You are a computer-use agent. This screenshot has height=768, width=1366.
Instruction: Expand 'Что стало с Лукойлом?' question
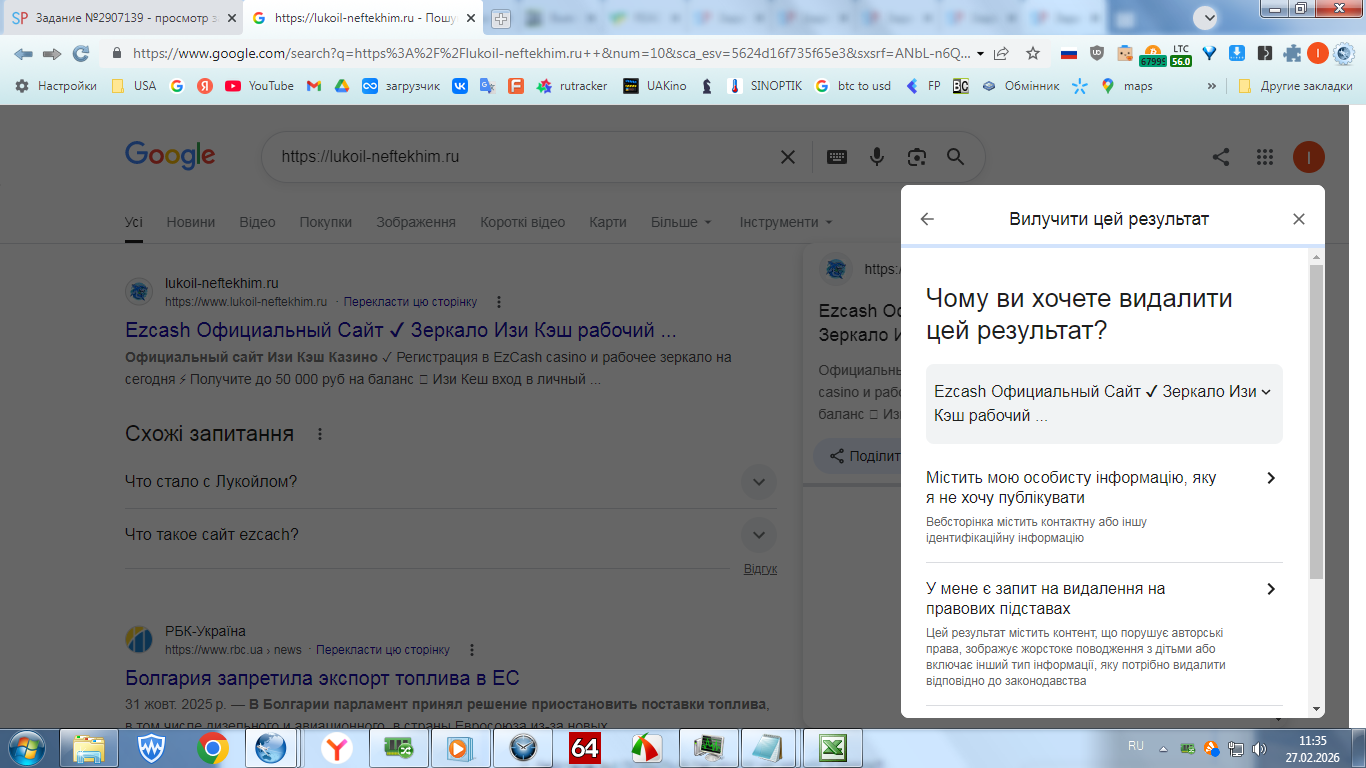click(758, 482)
